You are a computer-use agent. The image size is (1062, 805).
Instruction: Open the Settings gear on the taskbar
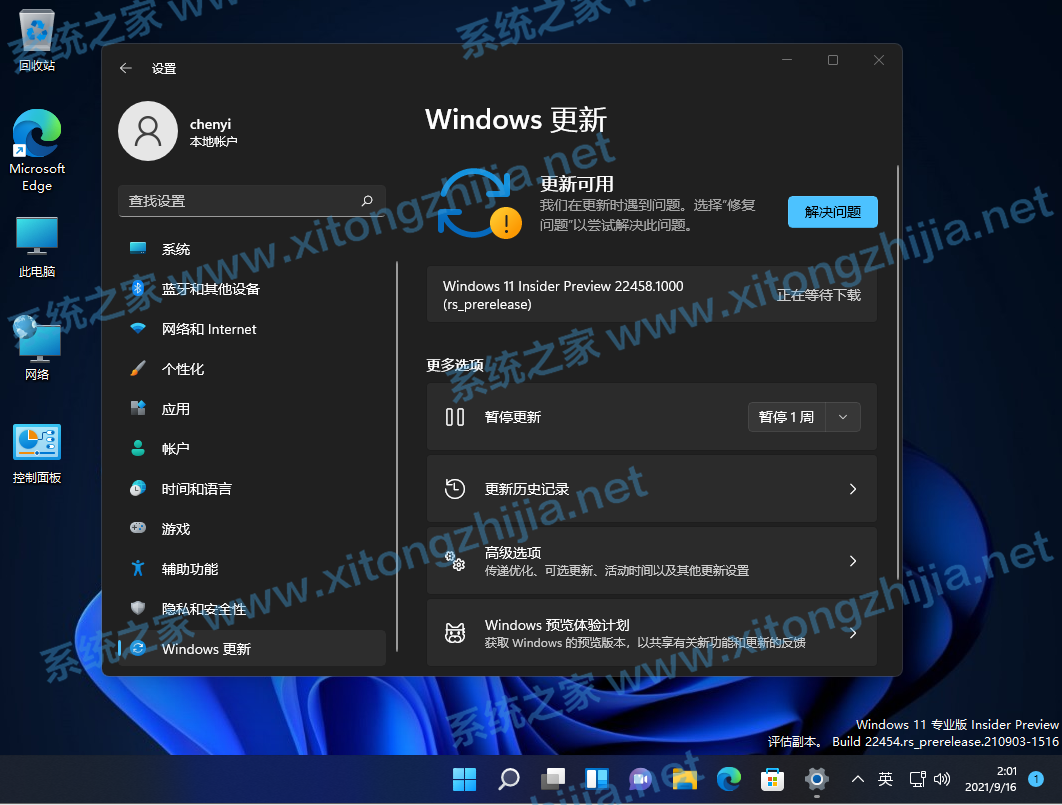[816, 780]
